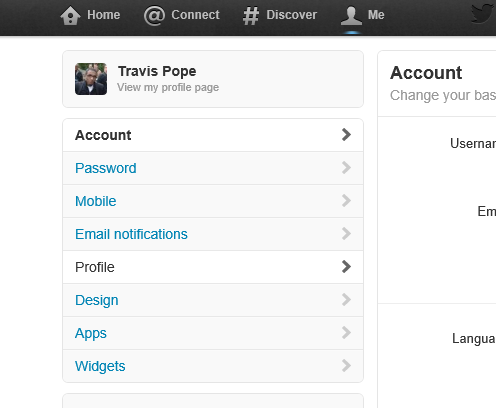
Task: Open the Home tab text label
Action: click(x=104, y=15)
